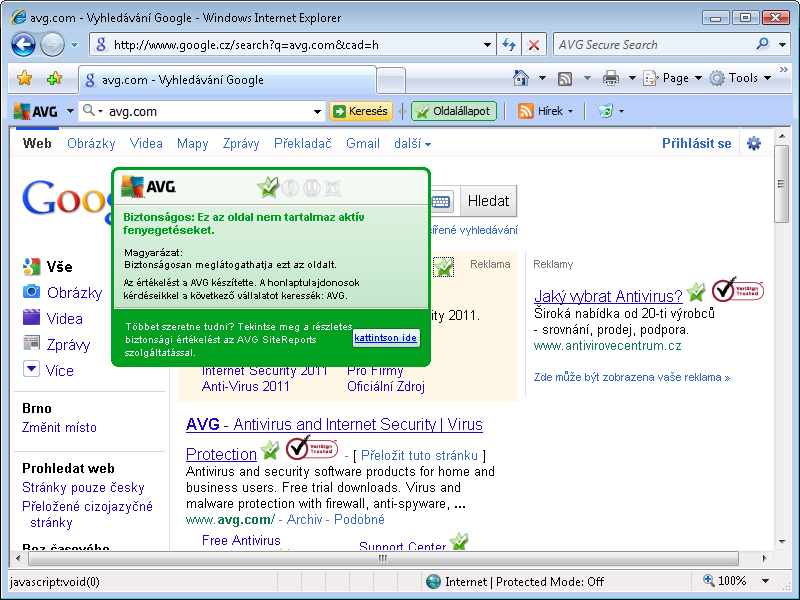The height and width of the screenshot is (600, 800).
Task: Click the newspaper icon for Zprávy in sidebar
Action: pyautogui.click(x=31, y=343)
